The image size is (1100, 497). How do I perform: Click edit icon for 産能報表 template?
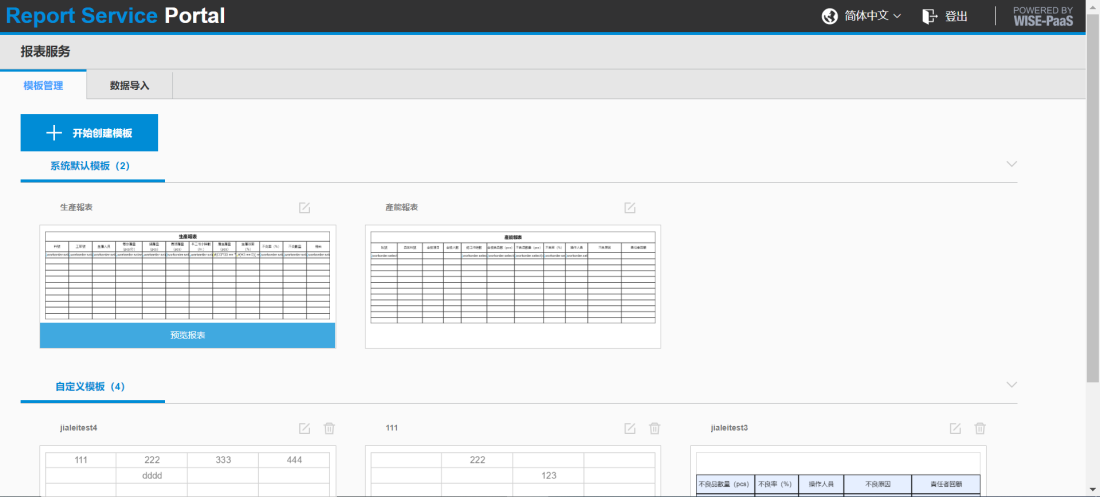click(x=630, y=208)
